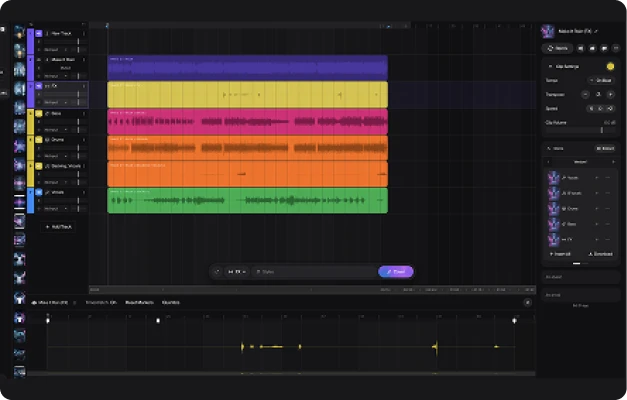Open the New Track options menu

84,34
